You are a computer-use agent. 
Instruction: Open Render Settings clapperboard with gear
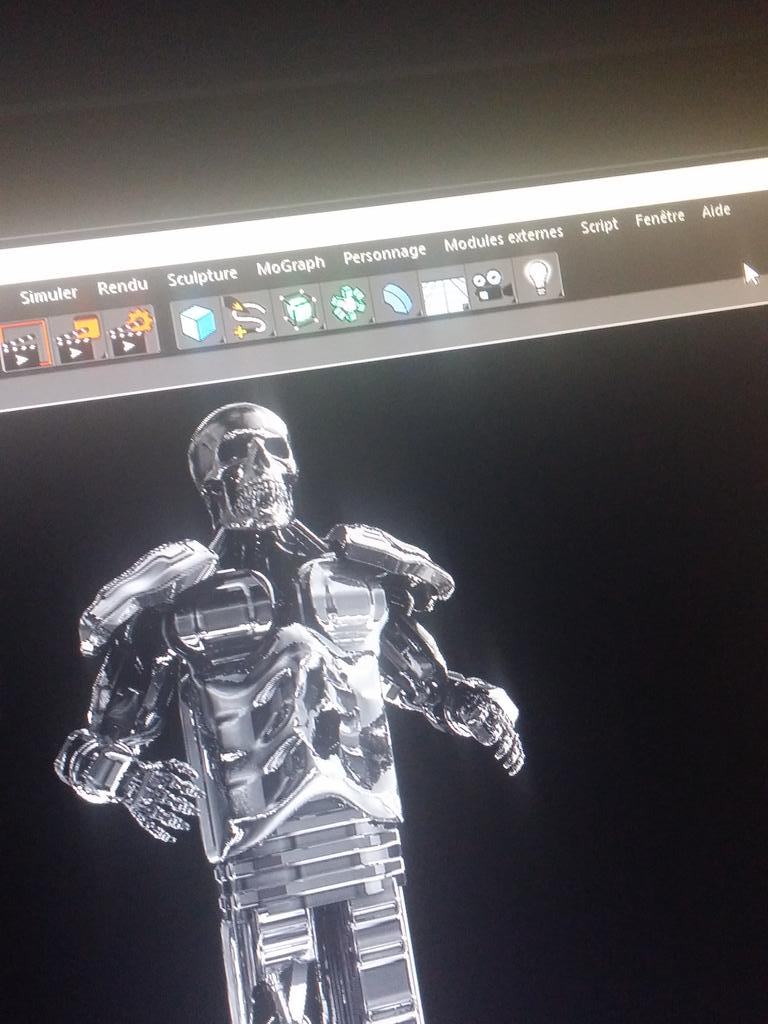pyautogui.click(x=131, y=331)
